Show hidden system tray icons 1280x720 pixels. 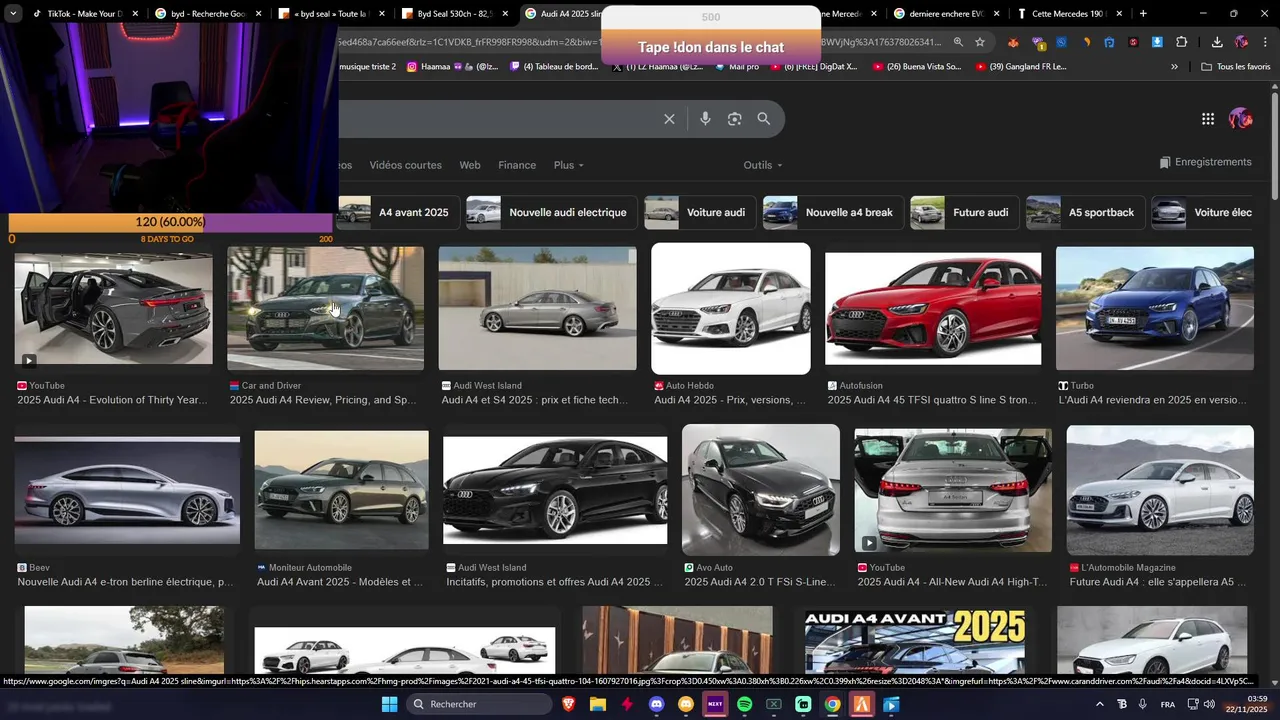tap(1100, 704)
